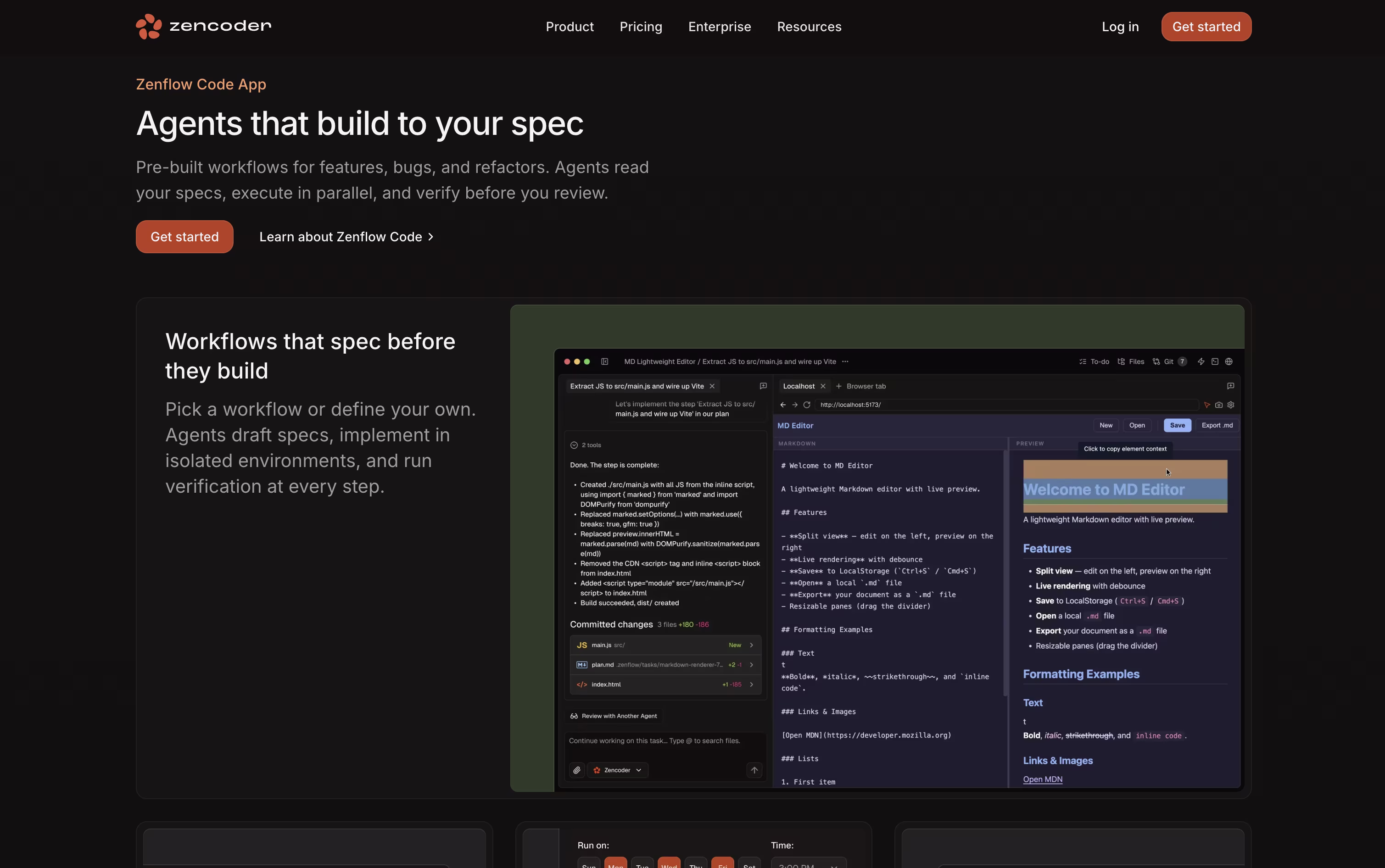
Task: Click Export .md button
Action: pyautogui.click(x=1217, y=425)
